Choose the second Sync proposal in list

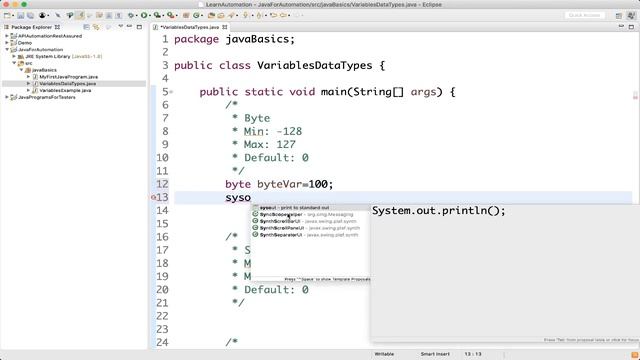pyautogui.click(x=311, y=214)
